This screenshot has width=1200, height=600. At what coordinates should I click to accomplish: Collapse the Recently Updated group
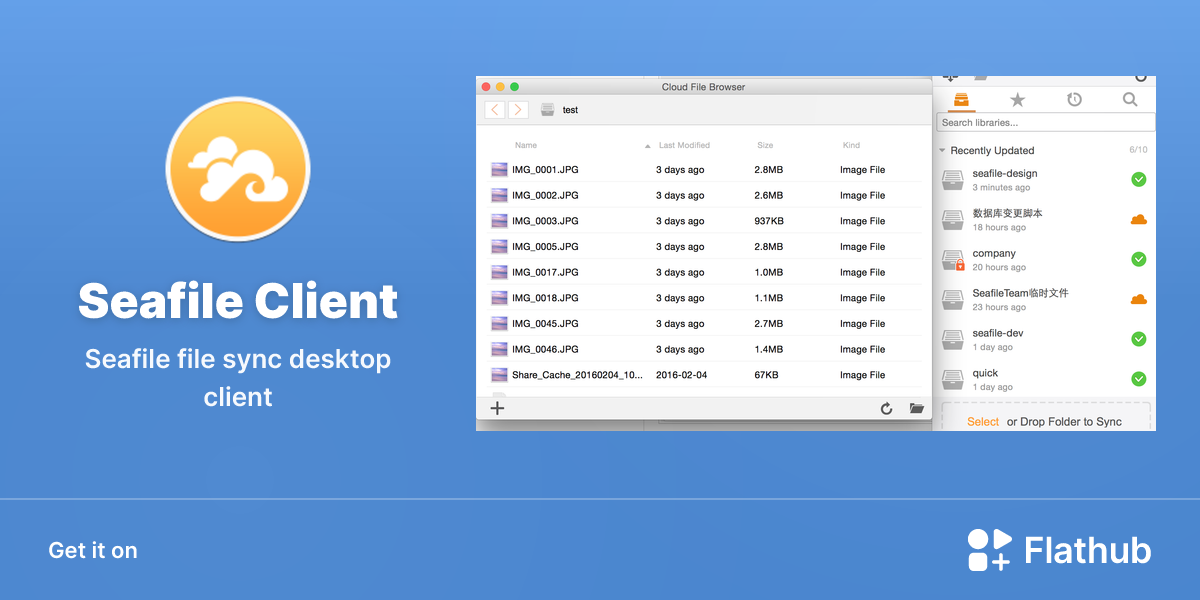coord(942,150)
